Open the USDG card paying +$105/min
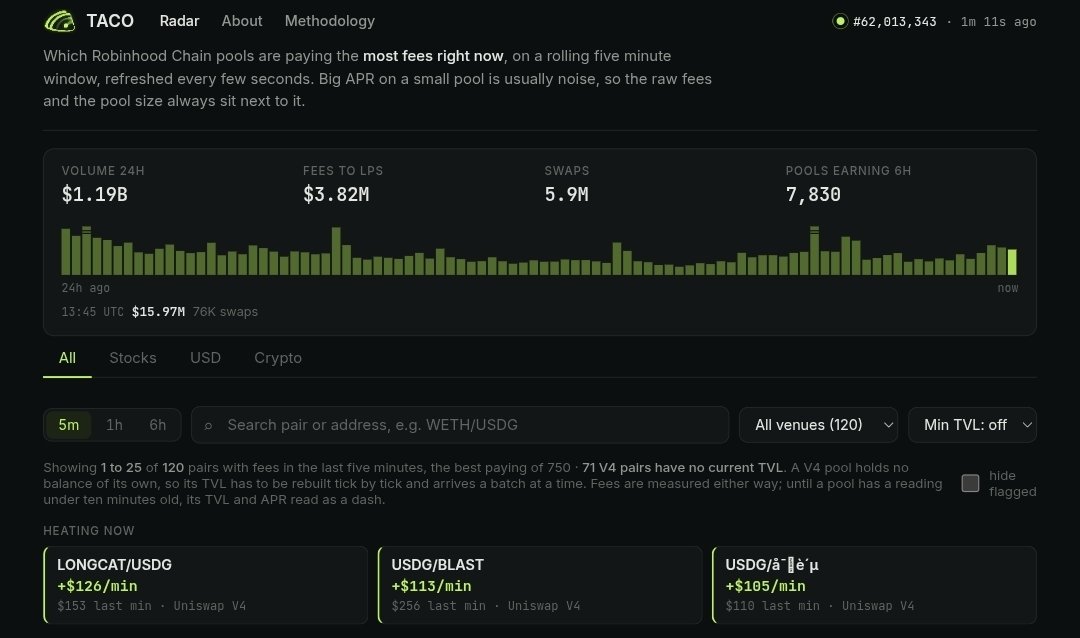 pos(874,585)
